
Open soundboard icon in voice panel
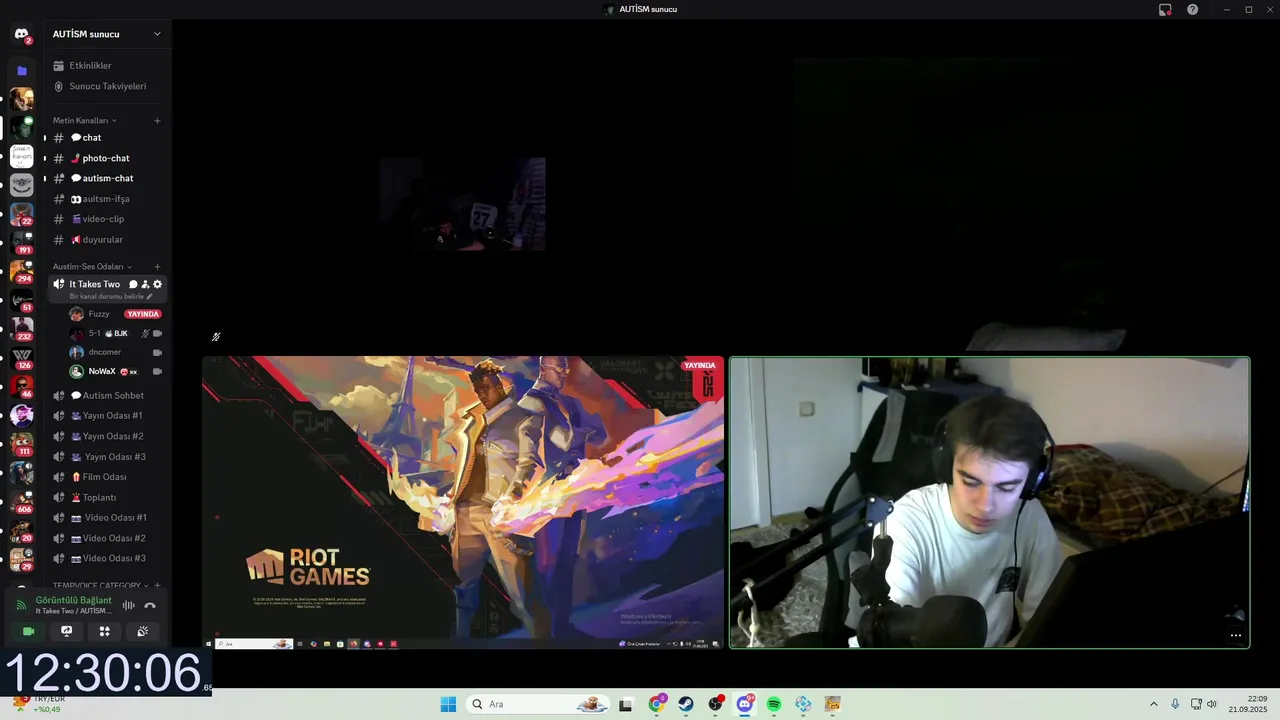(142, 631)
